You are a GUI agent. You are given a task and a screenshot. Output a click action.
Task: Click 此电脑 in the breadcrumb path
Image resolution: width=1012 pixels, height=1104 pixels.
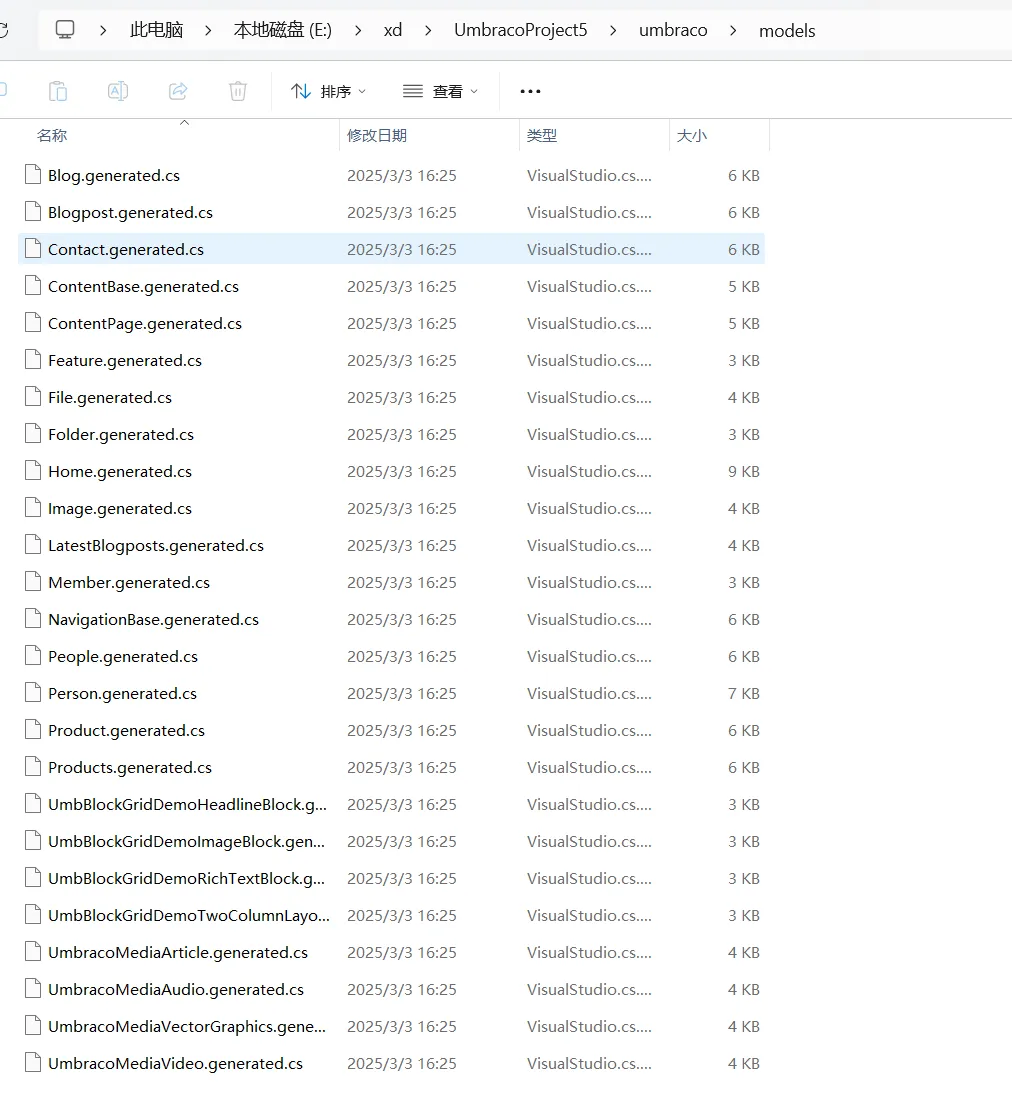coord(156,30)
